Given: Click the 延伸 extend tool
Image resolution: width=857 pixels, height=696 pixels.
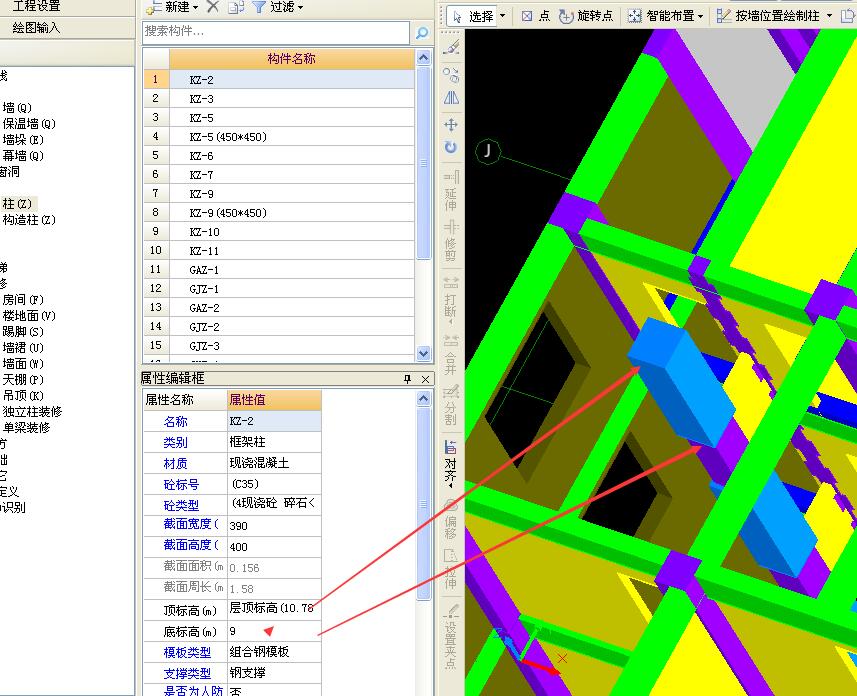Looking at the screenshot, I should 451,191.
